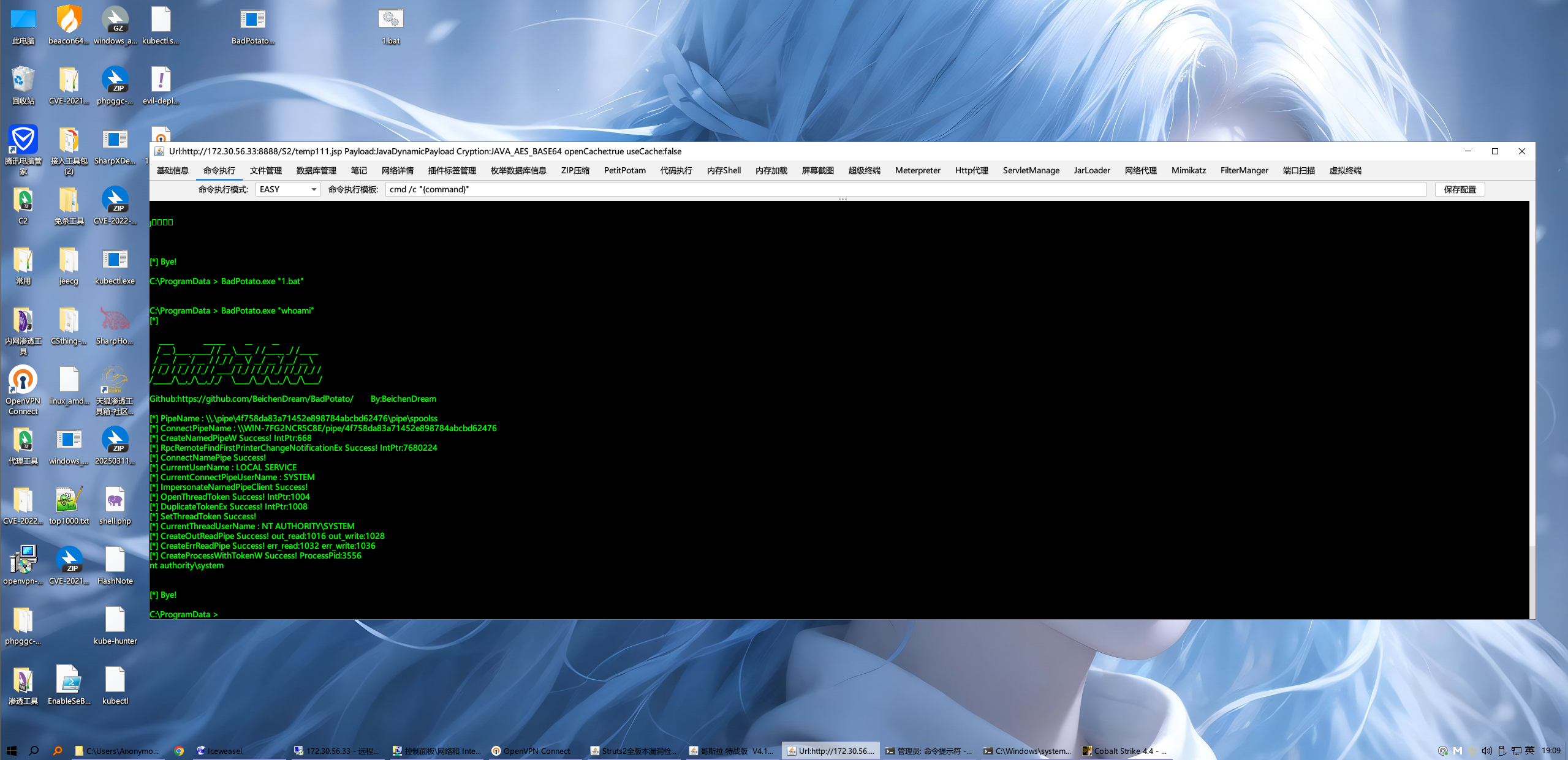Expand the command mode EASY dropdown
Screen dimensions: 1568x760
(314, 190)
